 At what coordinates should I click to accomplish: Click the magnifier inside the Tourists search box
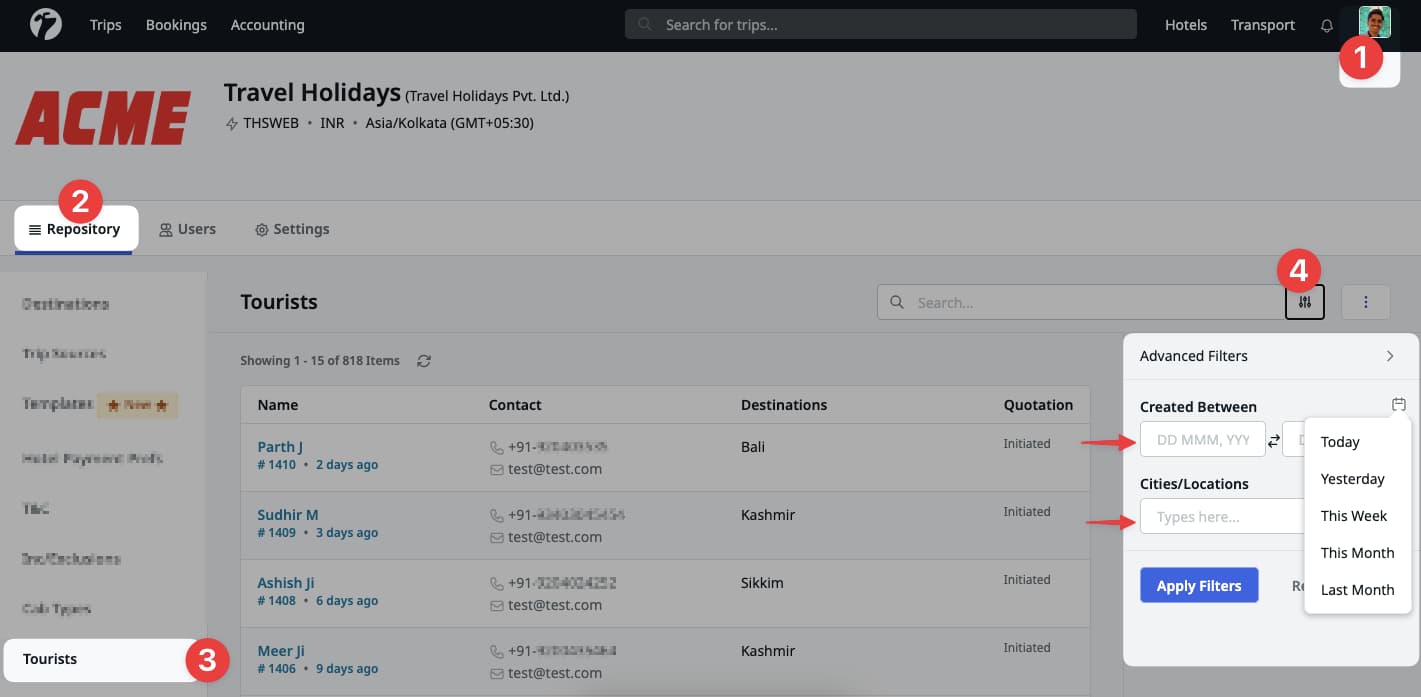(x=896, y=302)
